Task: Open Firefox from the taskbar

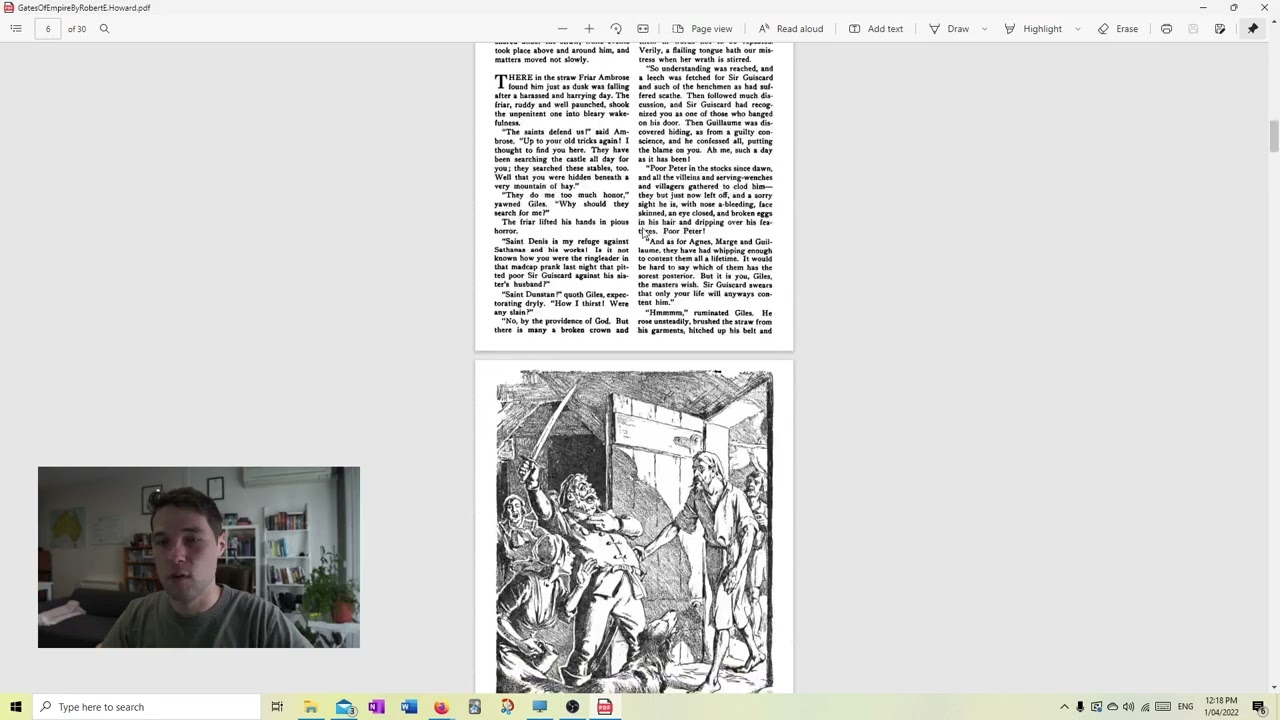Action: tap(441, 707)
